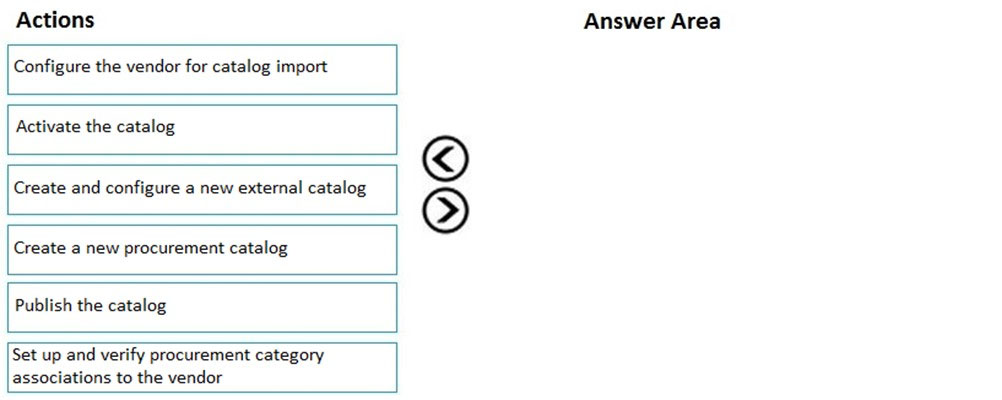The image size is (1002, 400).
Task: Select 'Configure the vendor for catalog import' action
Action: (x=202, y=70)
